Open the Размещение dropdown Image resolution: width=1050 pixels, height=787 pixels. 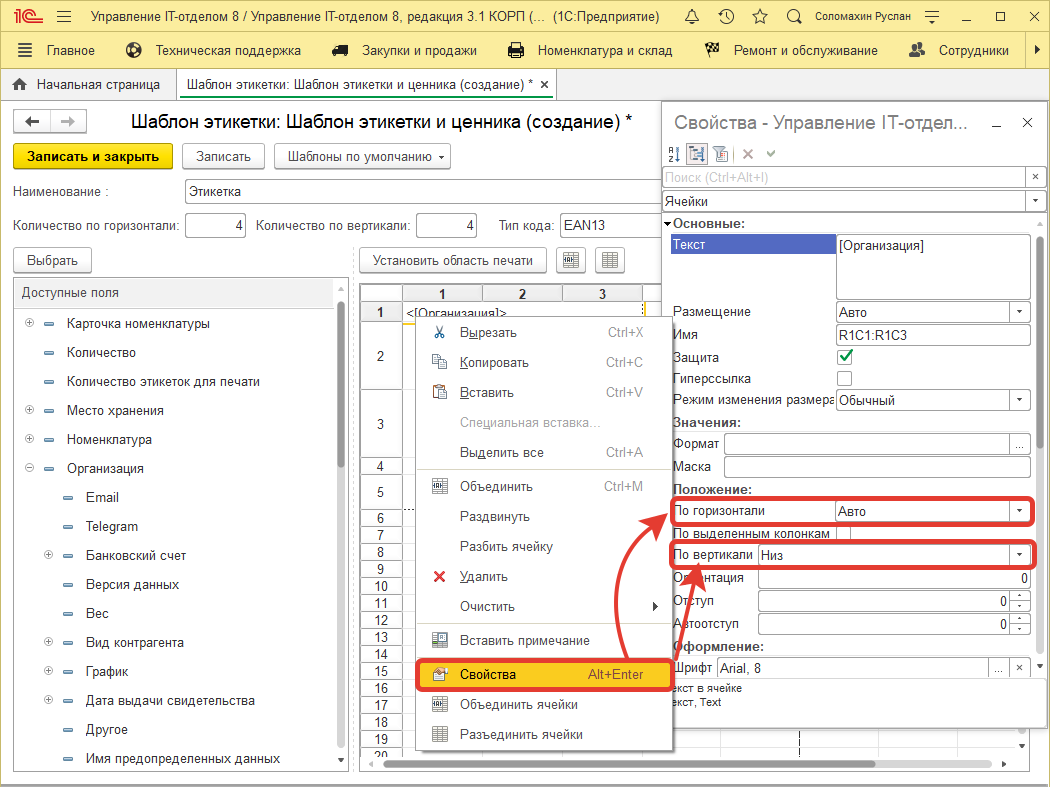(x=1019, y=312)
